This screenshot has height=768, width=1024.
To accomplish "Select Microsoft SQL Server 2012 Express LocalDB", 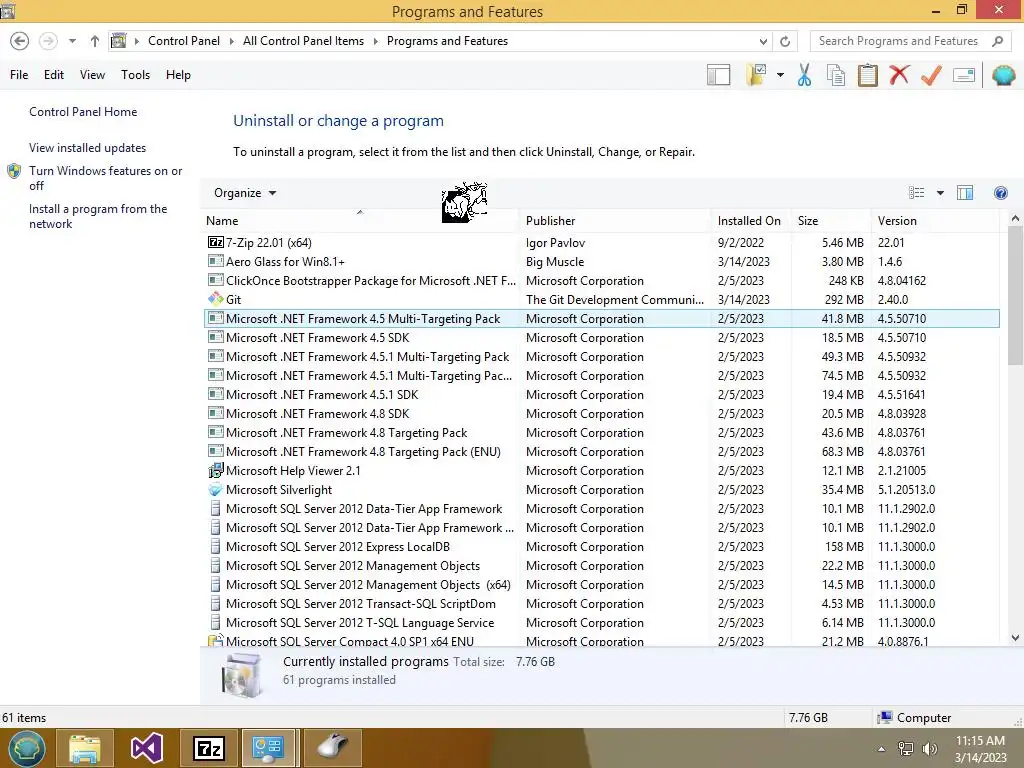I will [x=602, y=547].
